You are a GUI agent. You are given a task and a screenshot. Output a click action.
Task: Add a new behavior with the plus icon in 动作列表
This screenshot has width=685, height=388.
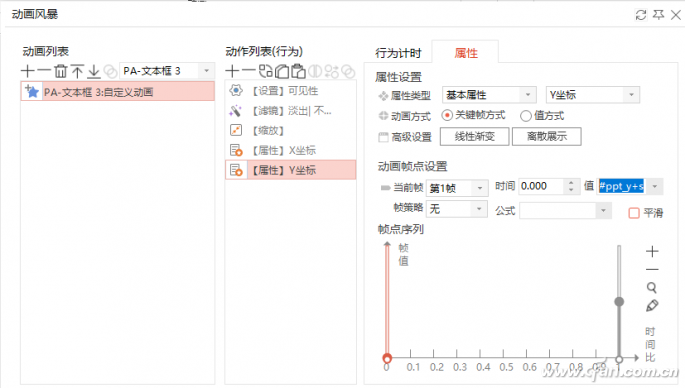coord(232,71)
